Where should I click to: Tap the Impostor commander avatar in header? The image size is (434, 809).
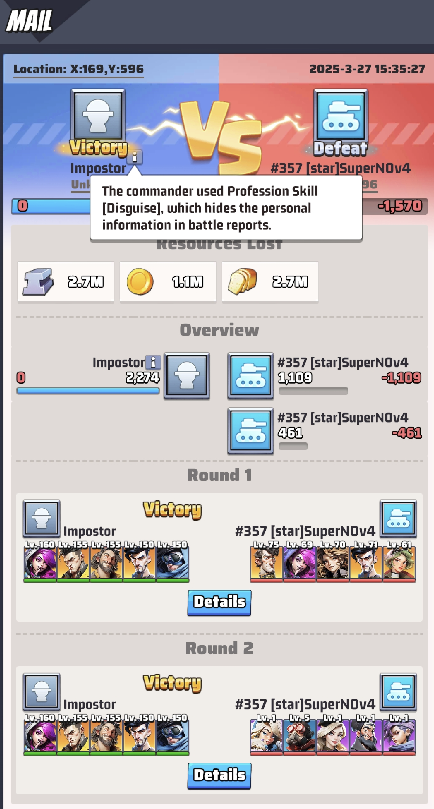click(98, 115)
